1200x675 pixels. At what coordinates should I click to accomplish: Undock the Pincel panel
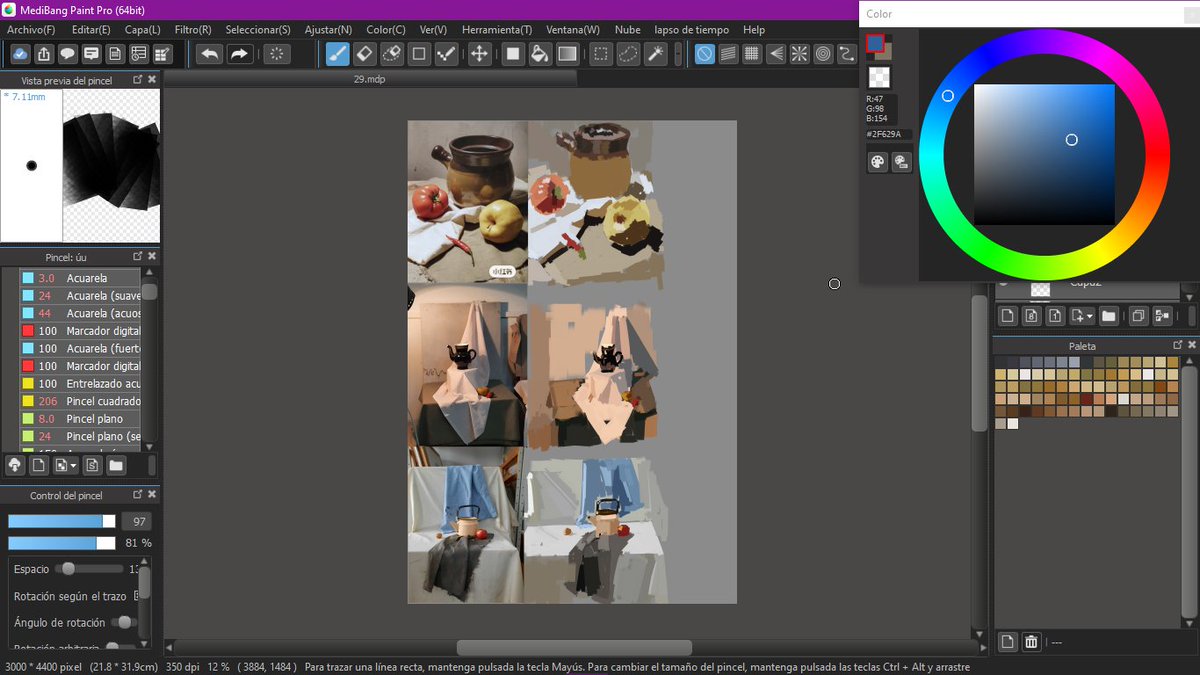pyautogui.click(x=138, y=257)
